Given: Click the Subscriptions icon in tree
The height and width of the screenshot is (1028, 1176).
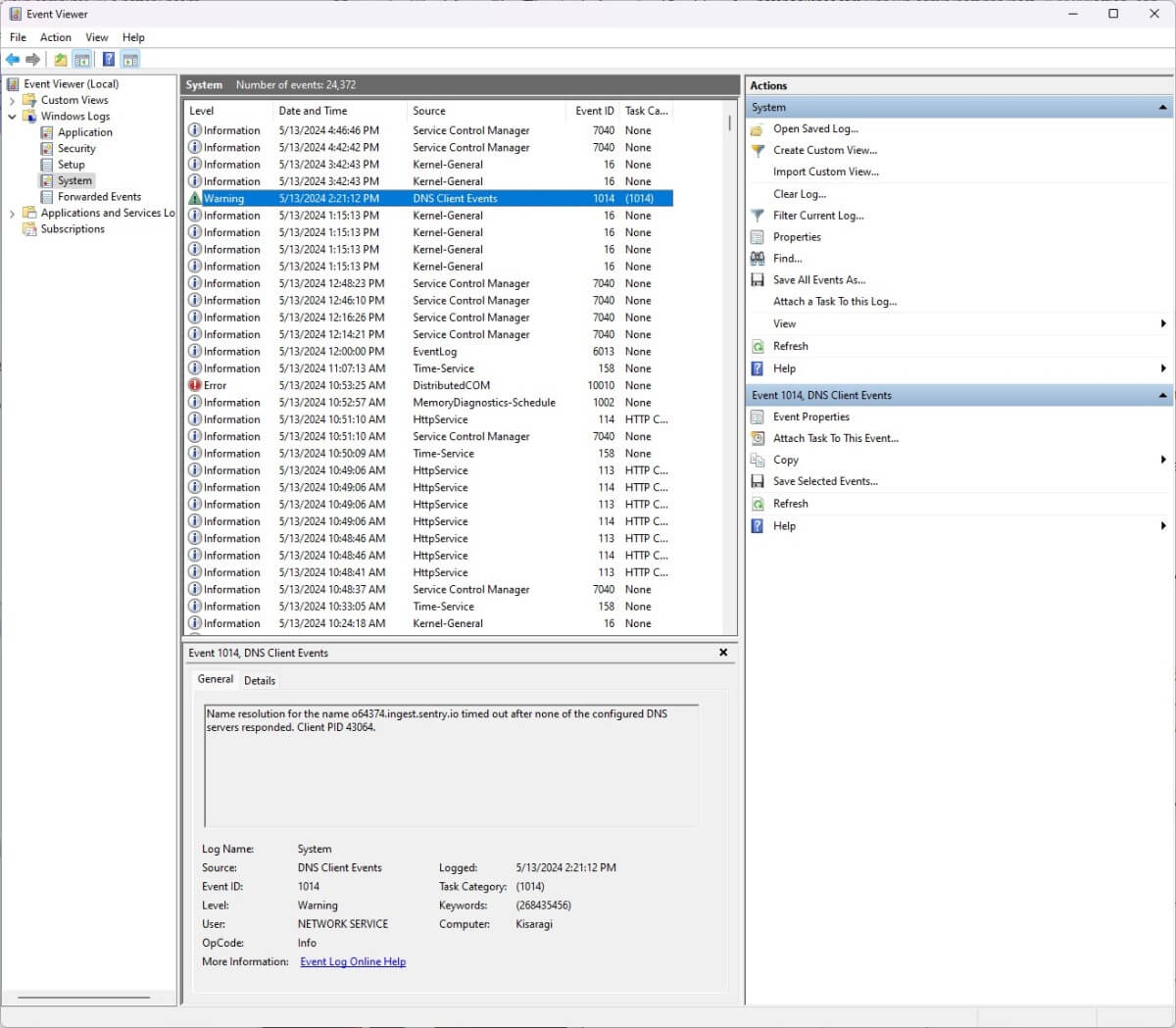Looking at the screenshot, I should point(29,229).
